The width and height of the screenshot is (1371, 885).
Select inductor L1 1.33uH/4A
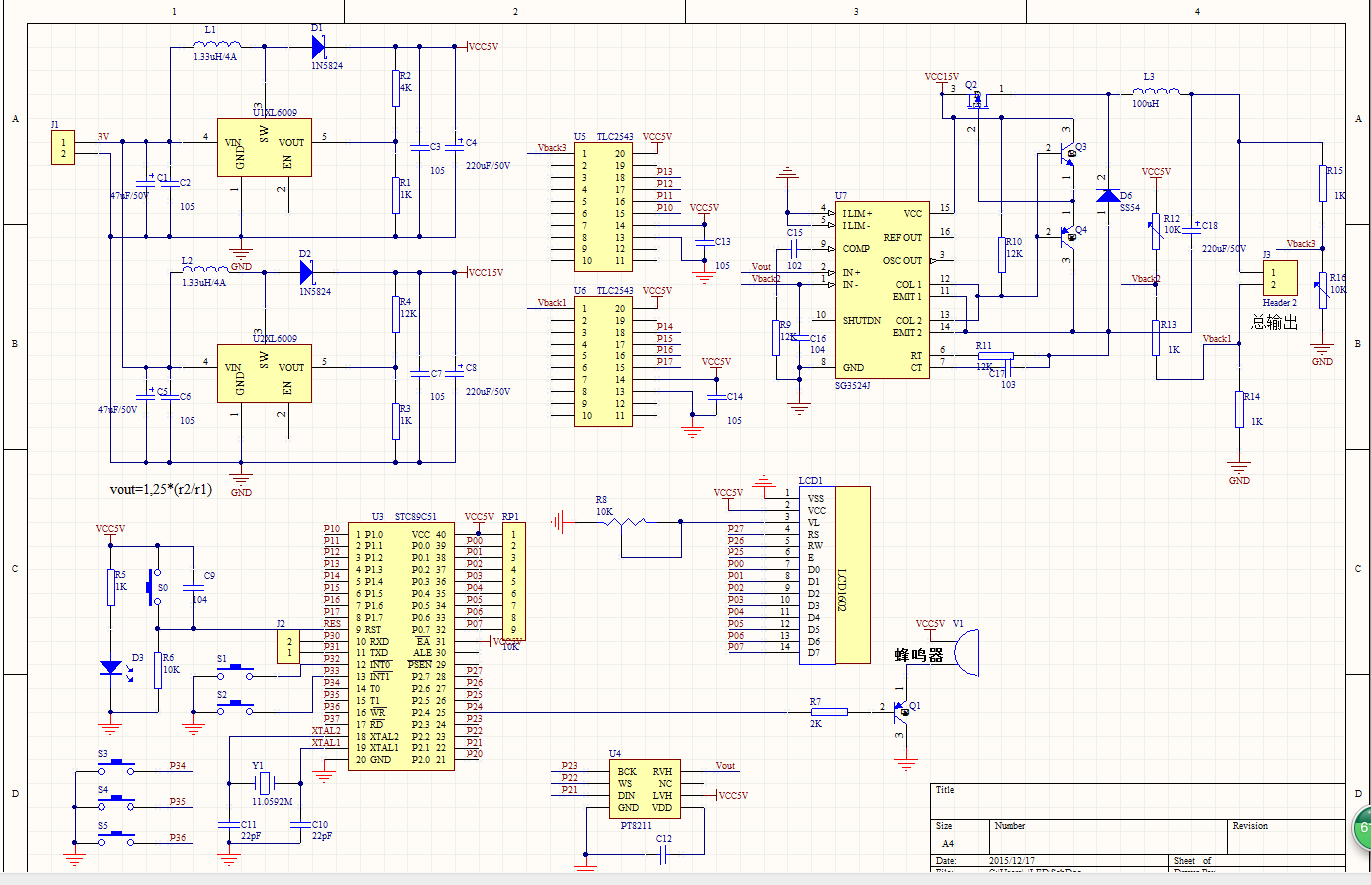point(217,44)
